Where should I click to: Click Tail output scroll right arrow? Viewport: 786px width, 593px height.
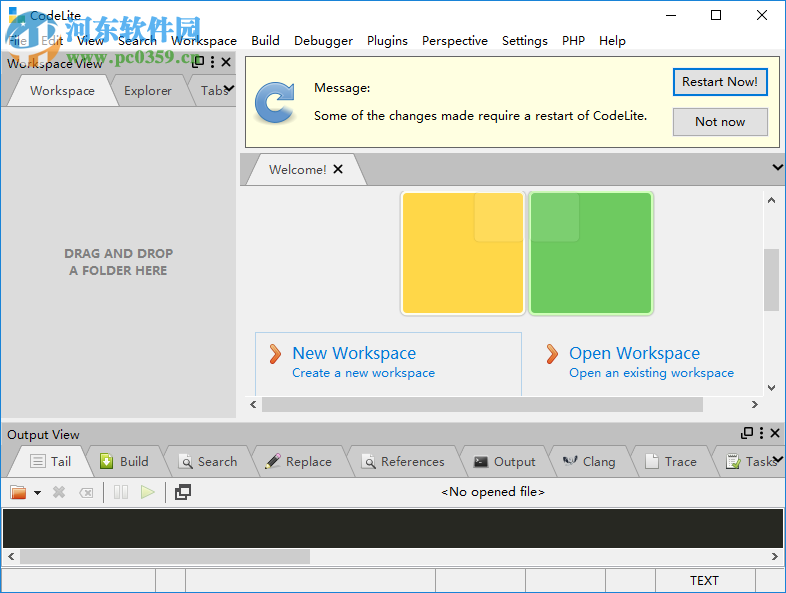point(774,556)
